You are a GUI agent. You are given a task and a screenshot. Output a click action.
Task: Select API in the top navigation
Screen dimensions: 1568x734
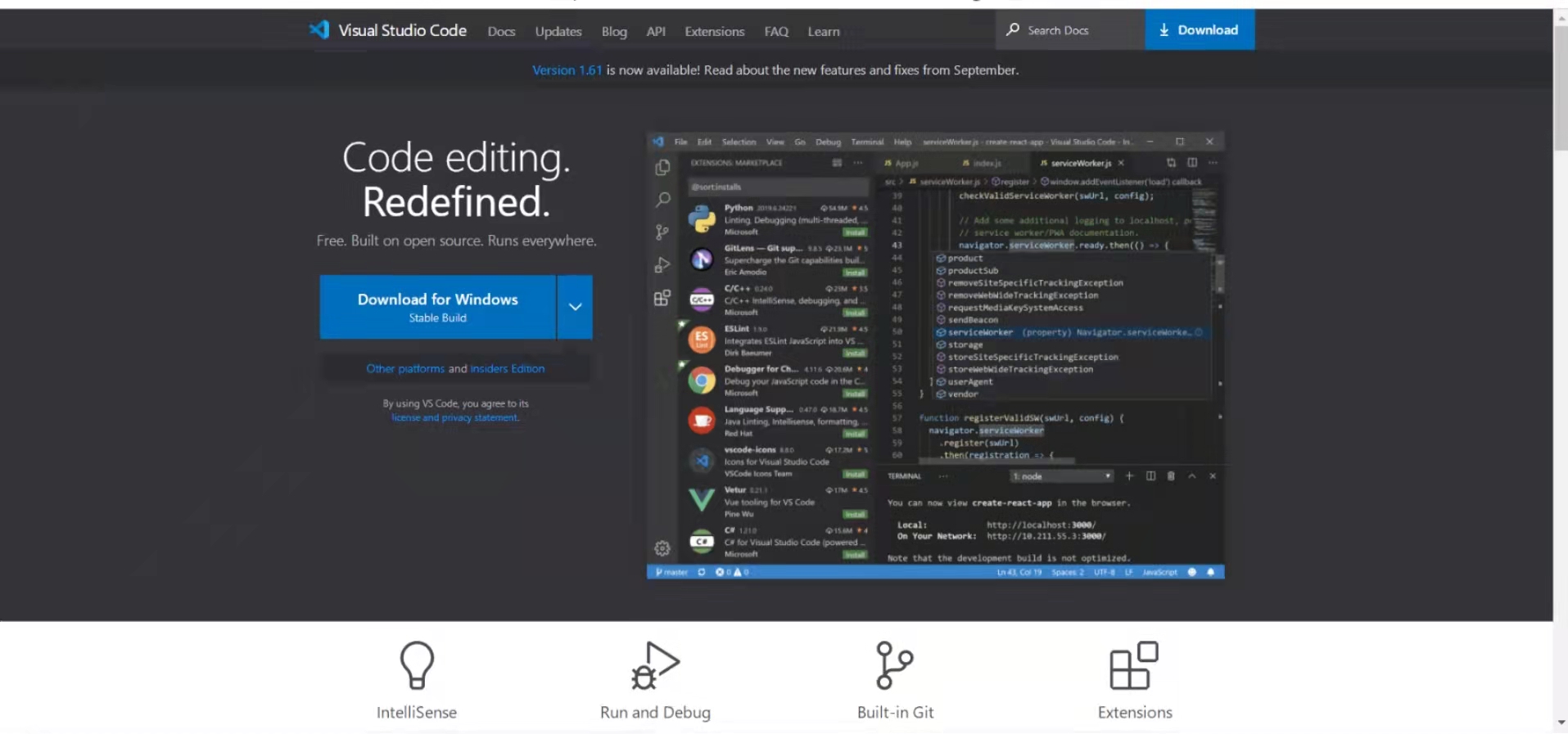tap(656, 31)
